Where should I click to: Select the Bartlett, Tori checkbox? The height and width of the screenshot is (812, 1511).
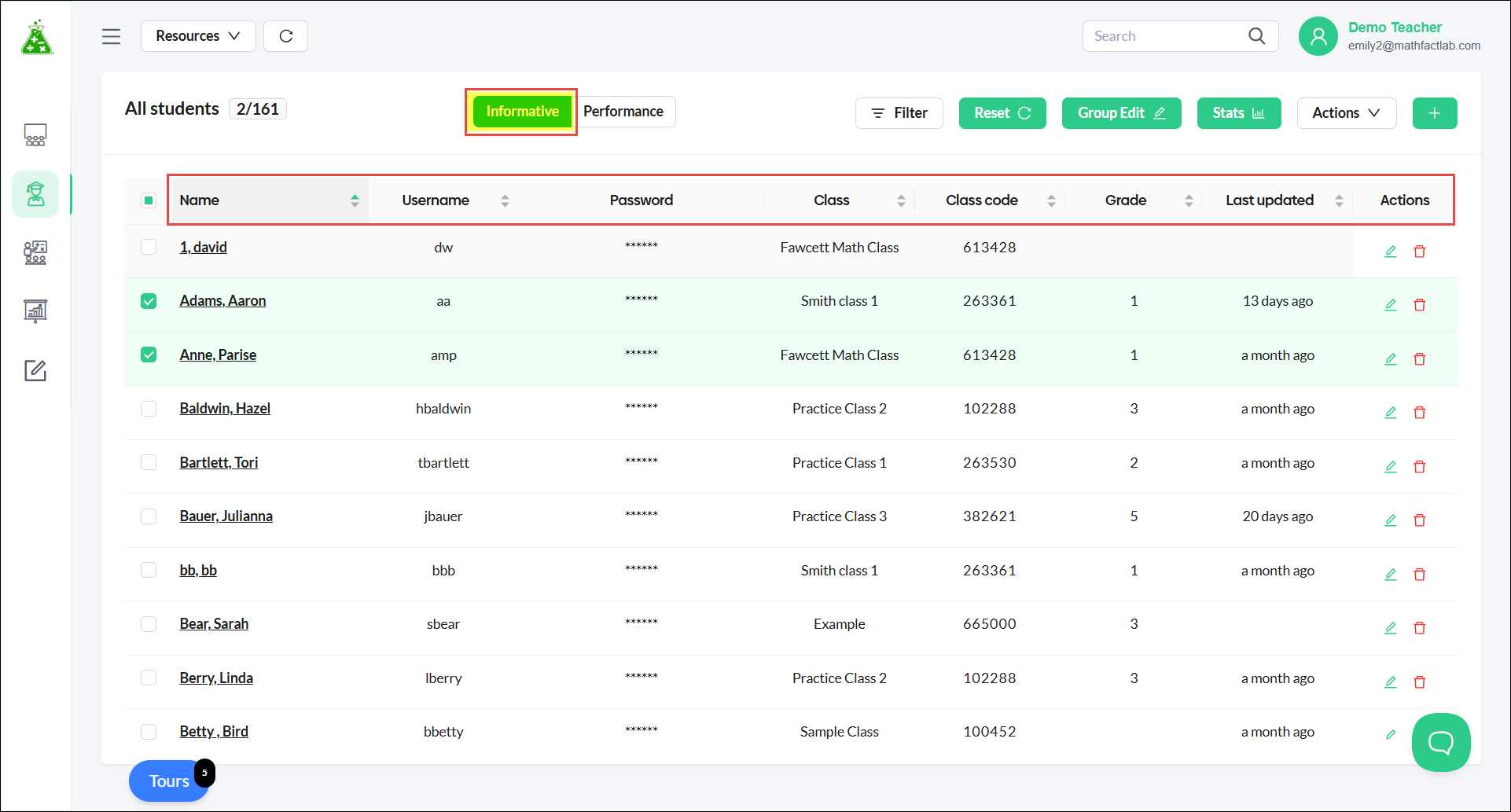[149, 462]
